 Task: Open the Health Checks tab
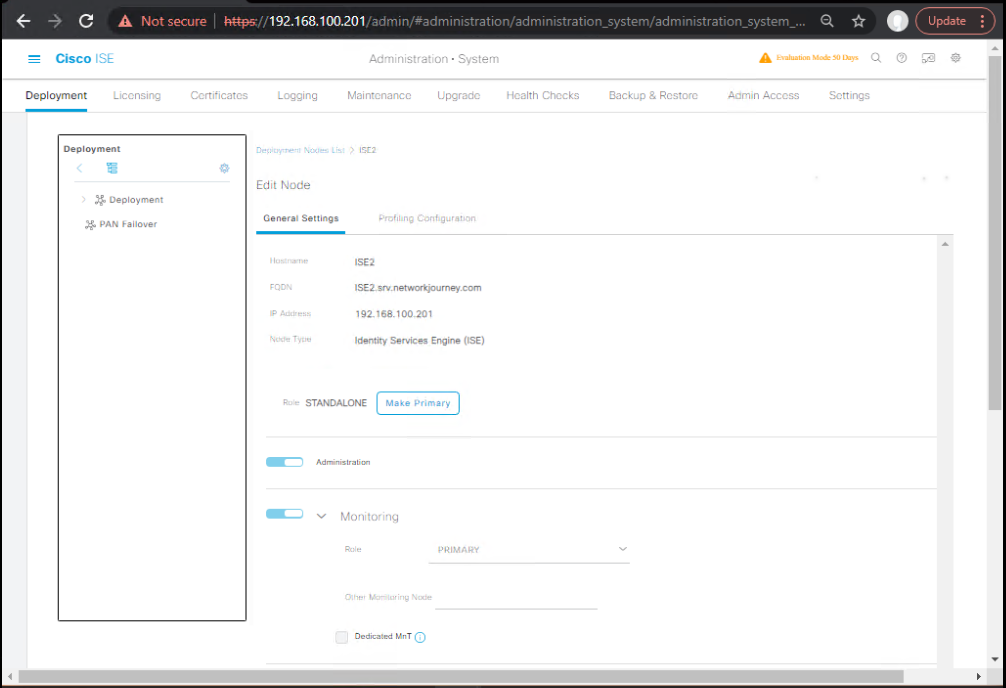tap(543, 96)
